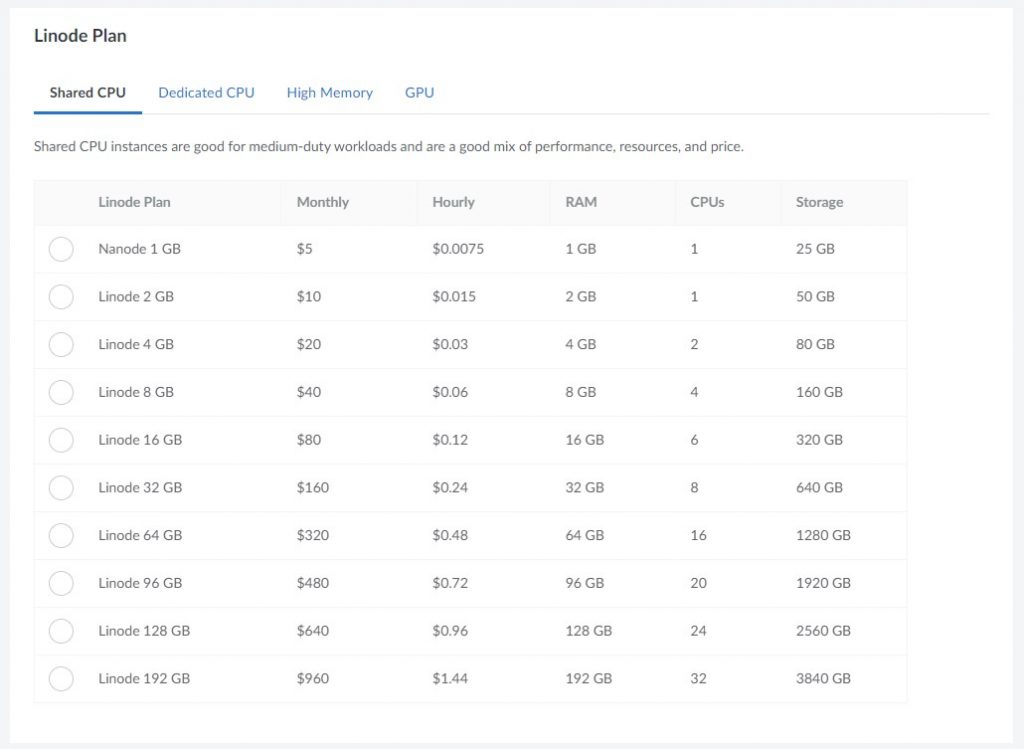The height and width of the screenshot is (749, 1024).
Task: Switch to the Dedicated CPU tab
Action: click(206, 93)
